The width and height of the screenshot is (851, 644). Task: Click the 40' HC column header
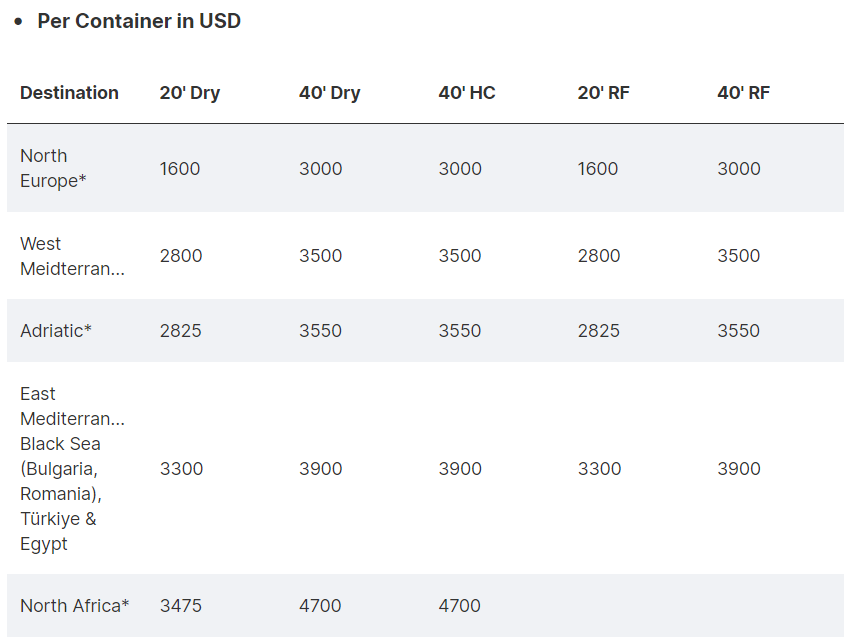click(x=467, y=93)
